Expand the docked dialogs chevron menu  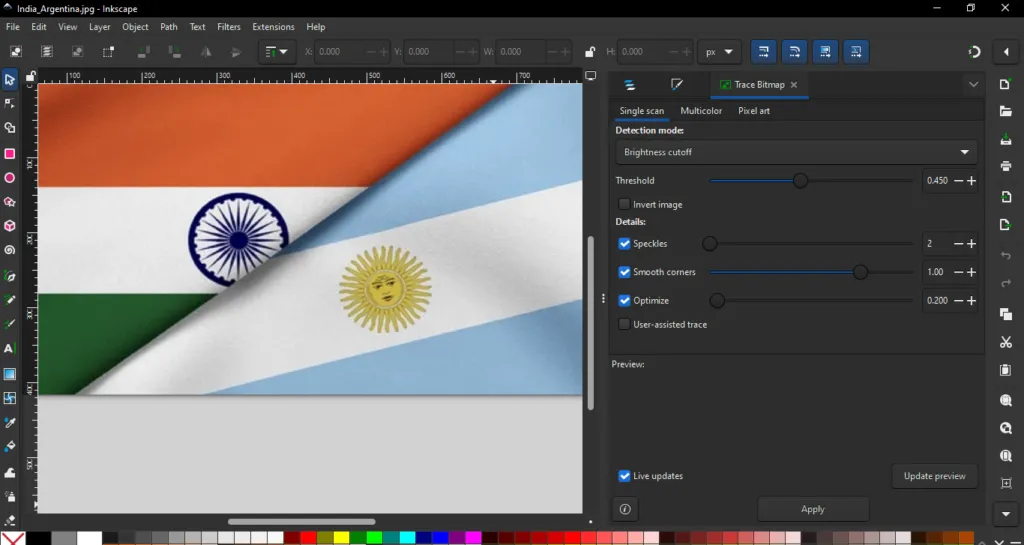(x=974, y=84)
